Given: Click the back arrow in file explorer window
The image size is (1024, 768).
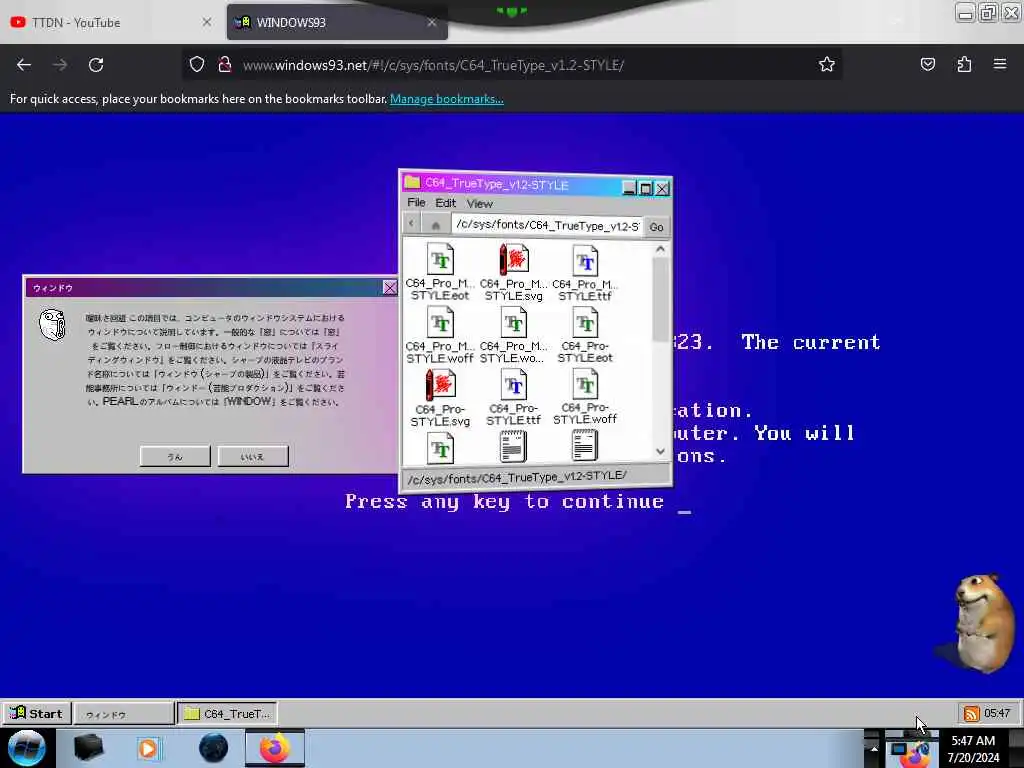Looking at the screenshot, I should click(411, 225).
